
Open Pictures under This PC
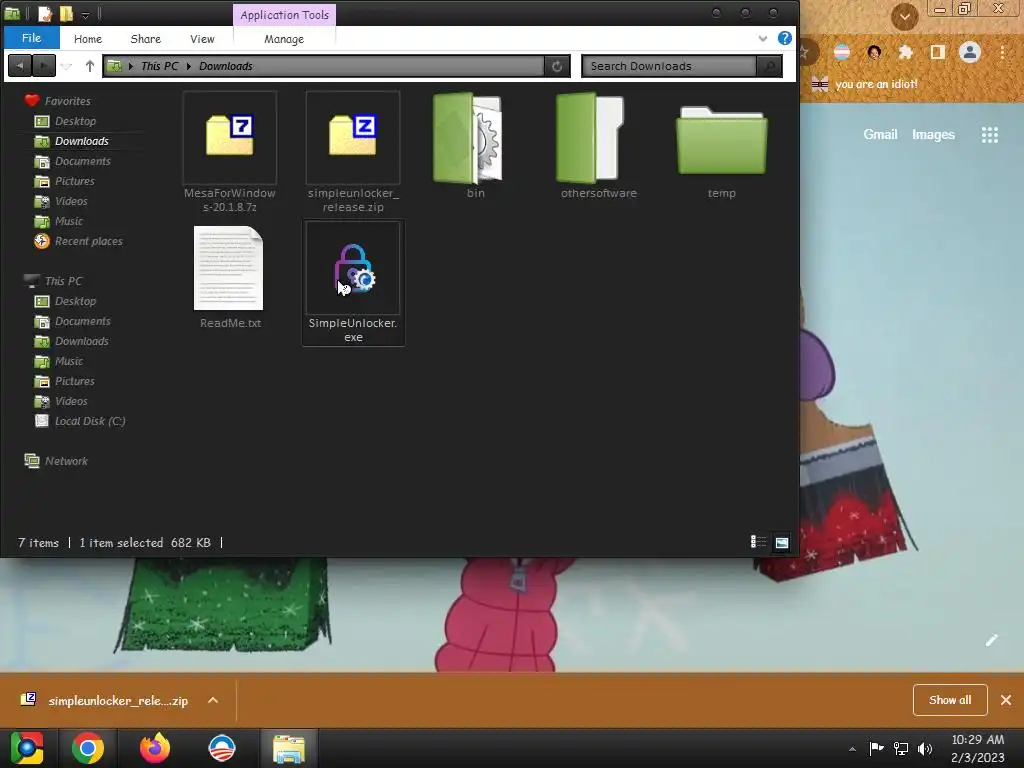tap(74, 381)
